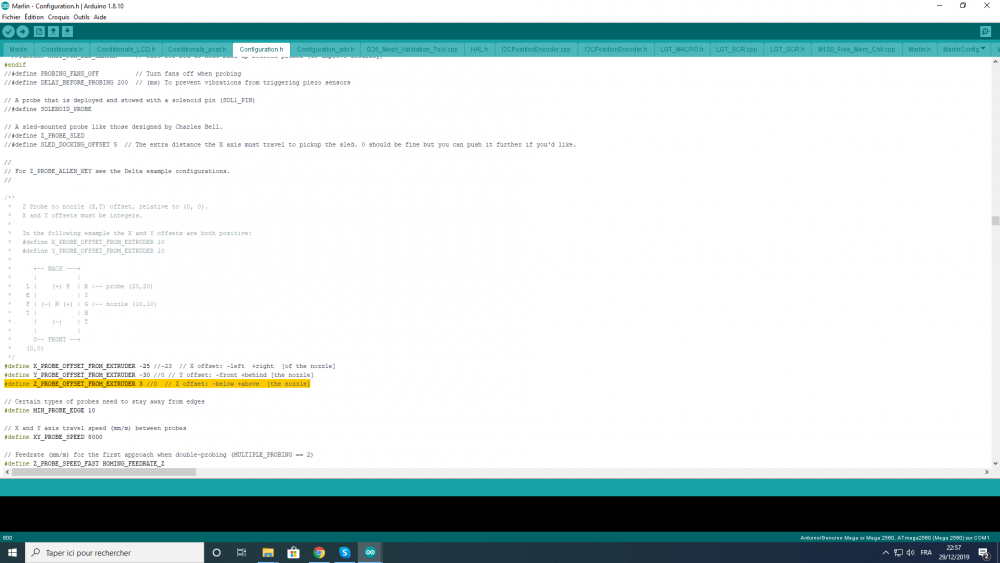1000x563 pixels.
Task: Open the notification center icon
Action: point(984,553)
